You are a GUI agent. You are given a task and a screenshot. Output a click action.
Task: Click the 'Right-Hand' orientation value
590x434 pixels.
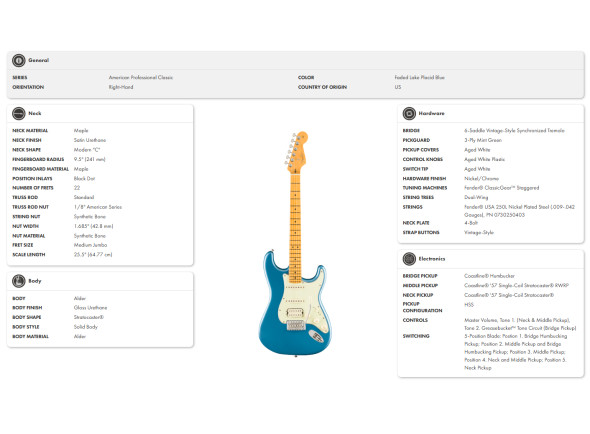(121, 87)
